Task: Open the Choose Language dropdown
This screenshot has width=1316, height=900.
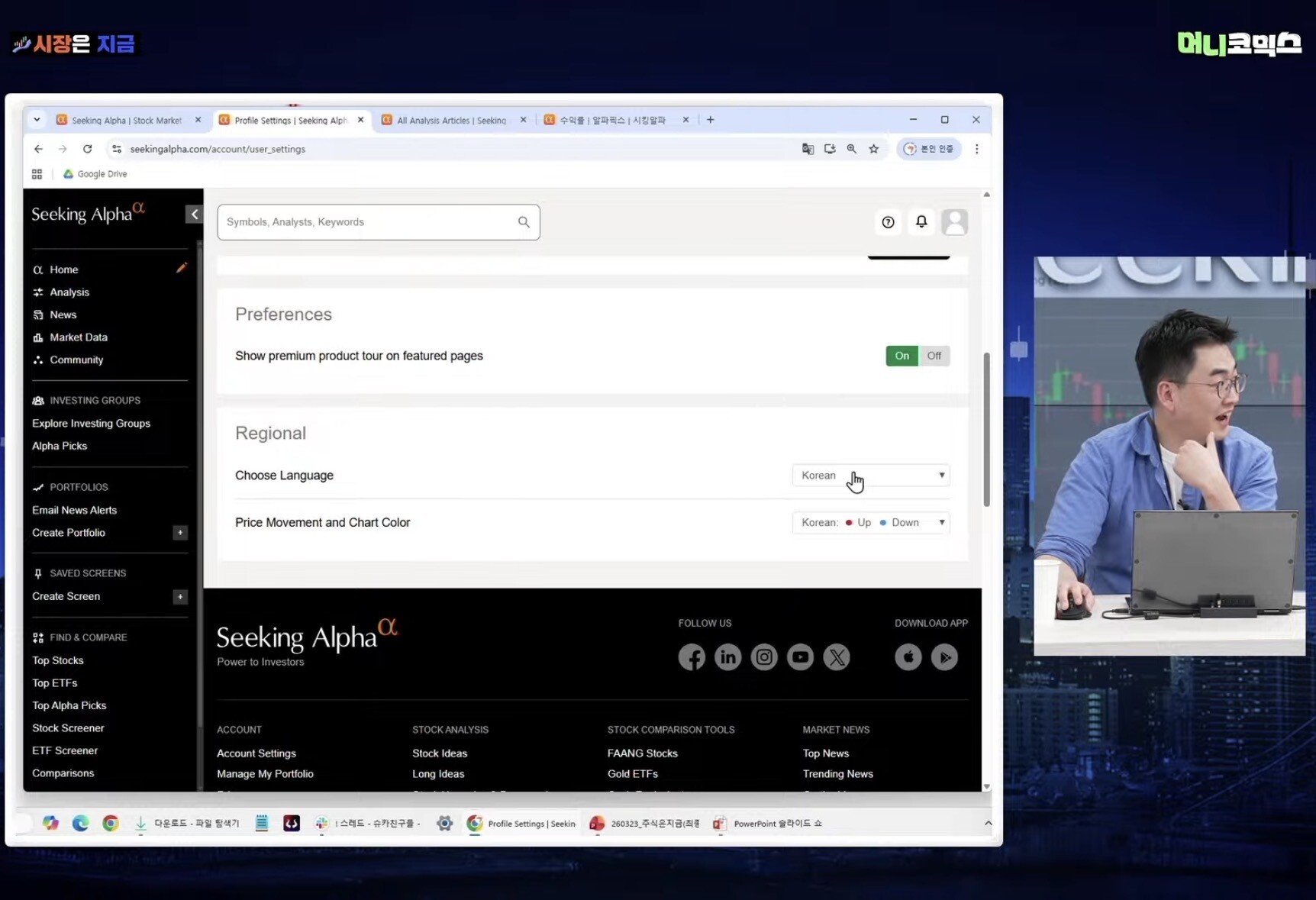Action: coord(871,476)
